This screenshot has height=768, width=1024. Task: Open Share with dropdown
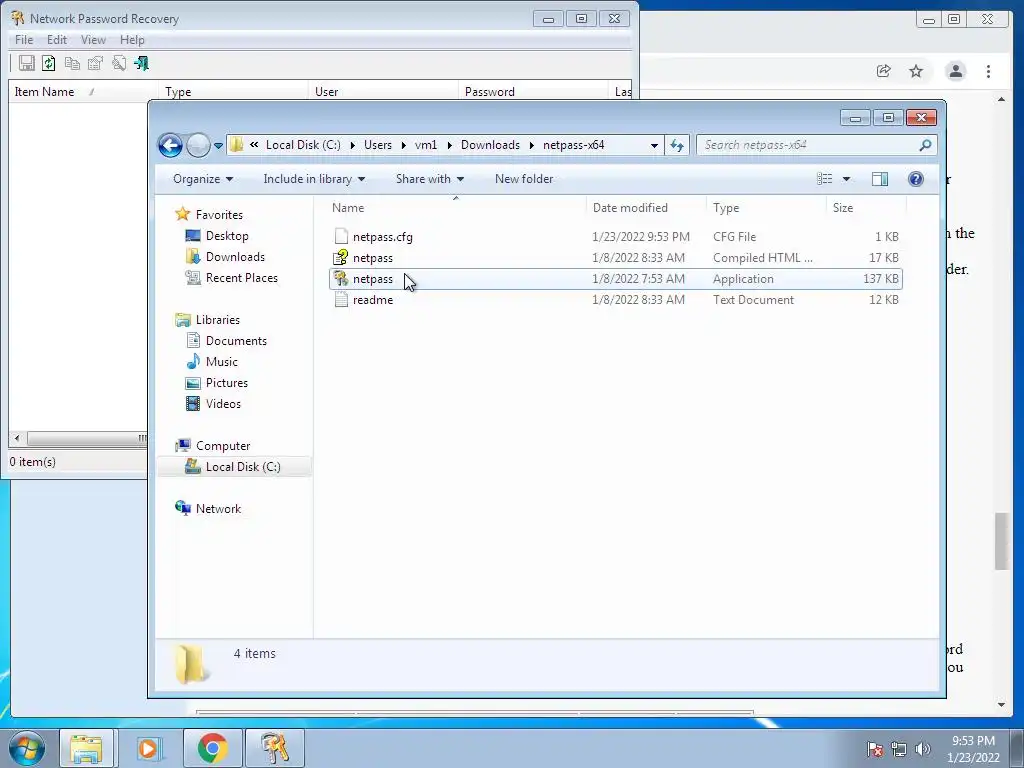[430, 179]
